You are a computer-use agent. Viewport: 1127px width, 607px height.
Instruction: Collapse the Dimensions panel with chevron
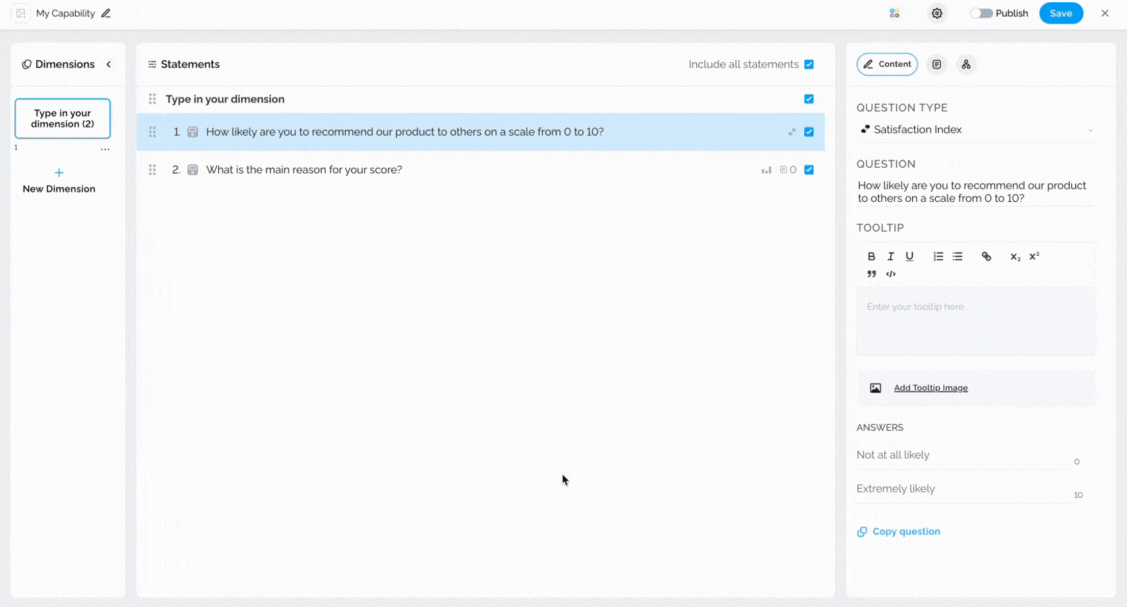pyautogui.click(x=109, y=65)
